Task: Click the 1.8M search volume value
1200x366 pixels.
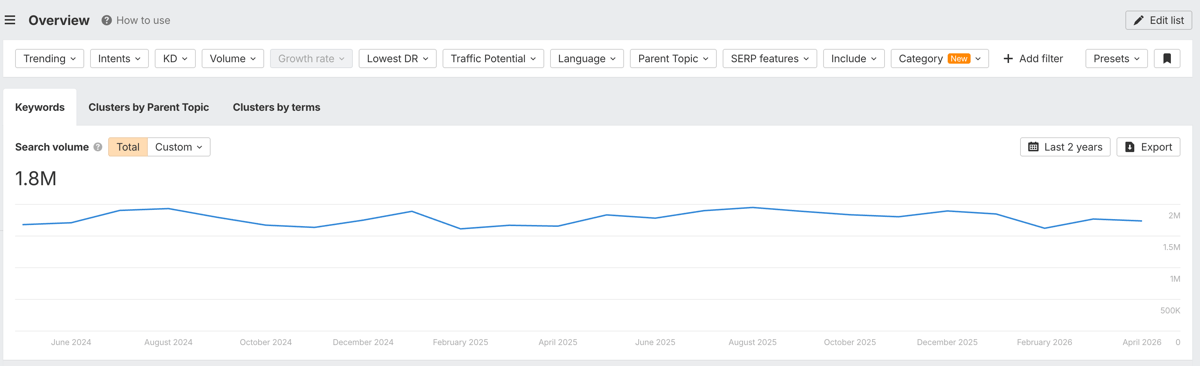Action: tap(36, 179)
